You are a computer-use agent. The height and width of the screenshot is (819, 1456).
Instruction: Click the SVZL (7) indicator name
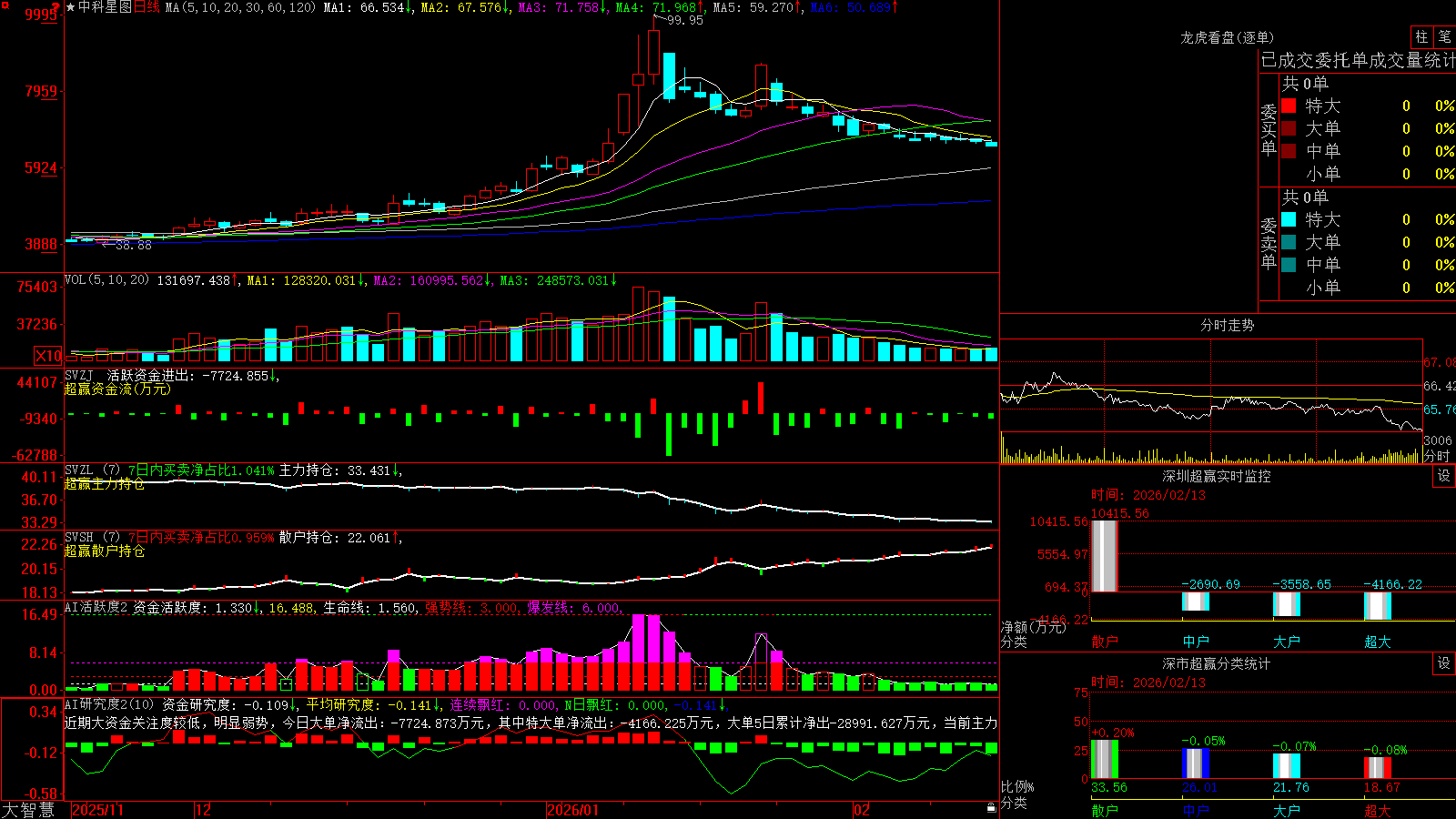point(93,470)
